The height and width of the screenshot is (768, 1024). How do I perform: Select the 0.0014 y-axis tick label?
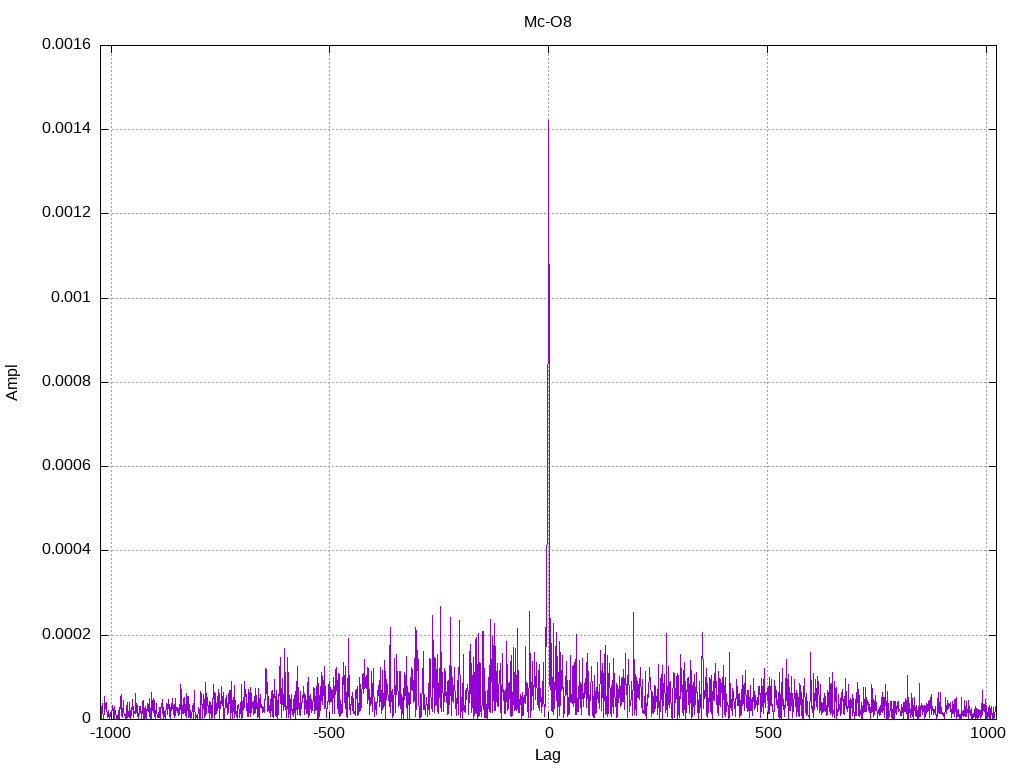(x=66, y=129)
